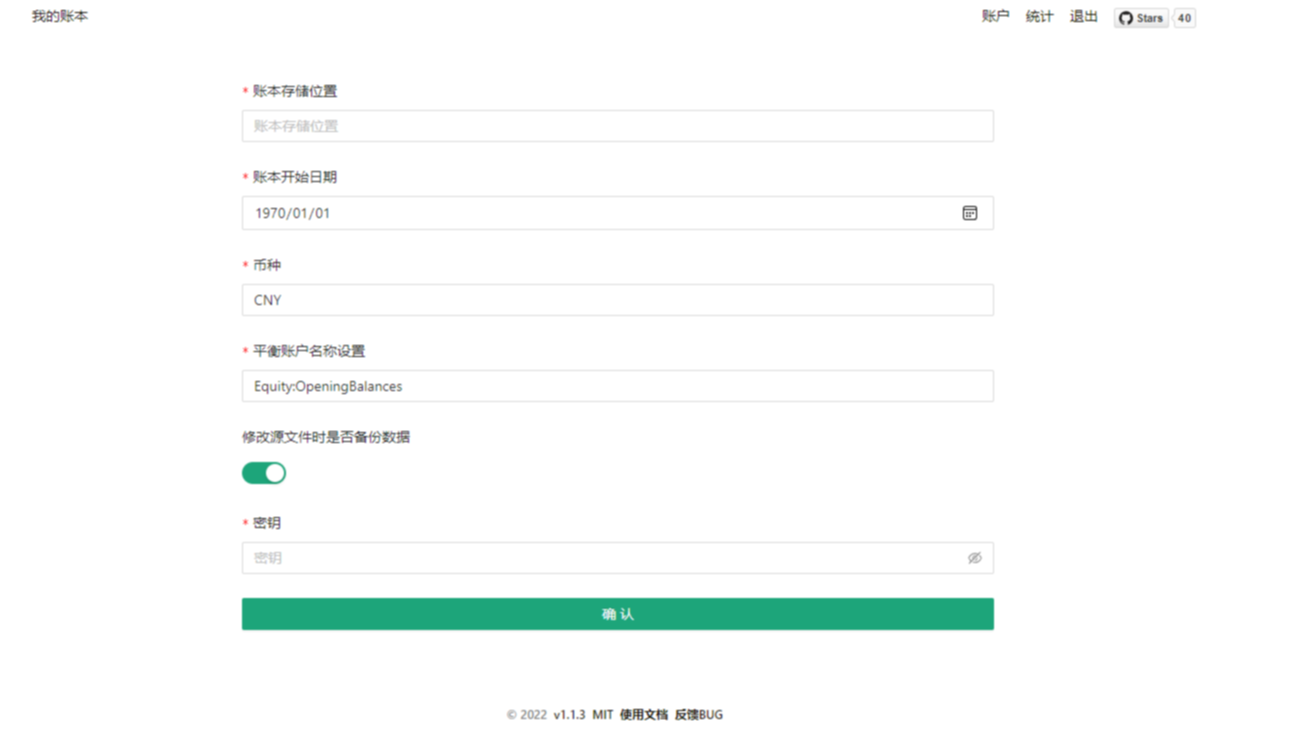Focus the Equity:OpeningBalances input field

coord(618,386)
